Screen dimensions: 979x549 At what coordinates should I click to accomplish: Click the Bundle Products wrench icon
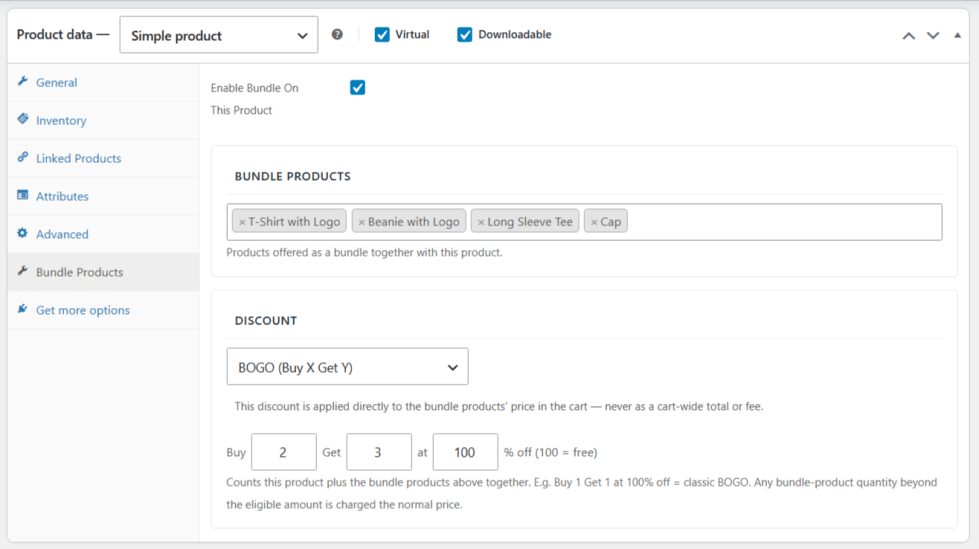22,270
